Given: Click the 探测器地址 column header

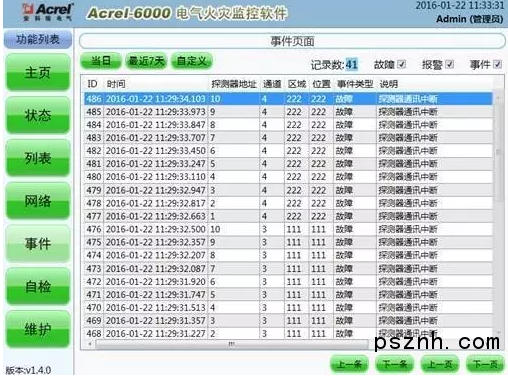Looking at the screenshot, I should pyautogui.click(x=234, y=84).
